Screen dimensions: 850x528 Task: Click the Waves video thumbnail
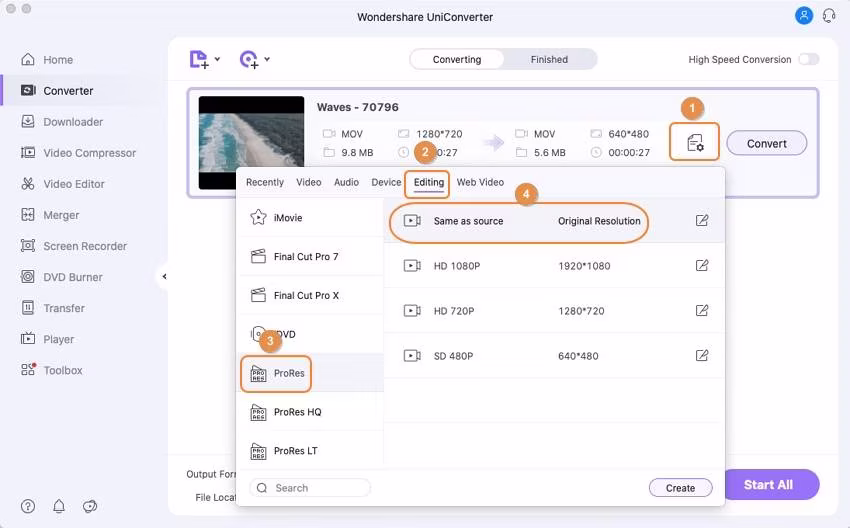point(251,143)
